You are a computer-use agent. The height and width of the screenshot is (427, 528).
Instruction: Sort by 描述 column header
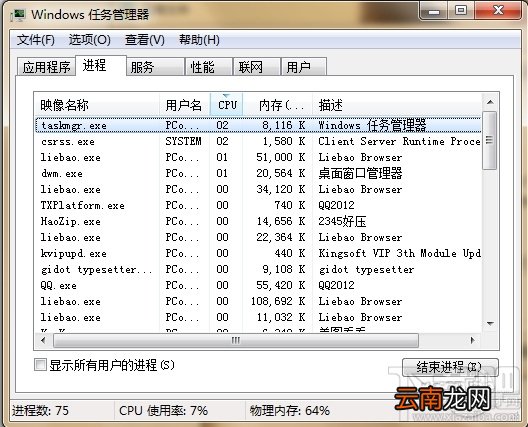(x=397, y=105)
